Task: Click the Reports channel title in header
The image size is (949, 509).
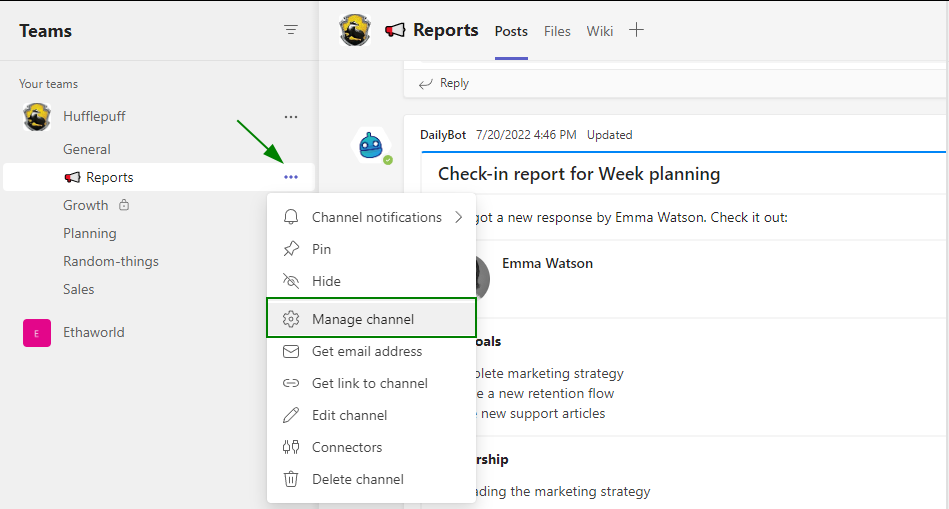Action: coord(446,30)
